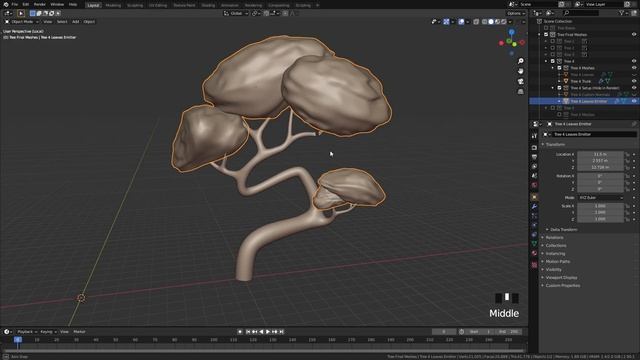Select solid viewport shading mode

coord(491,22)
